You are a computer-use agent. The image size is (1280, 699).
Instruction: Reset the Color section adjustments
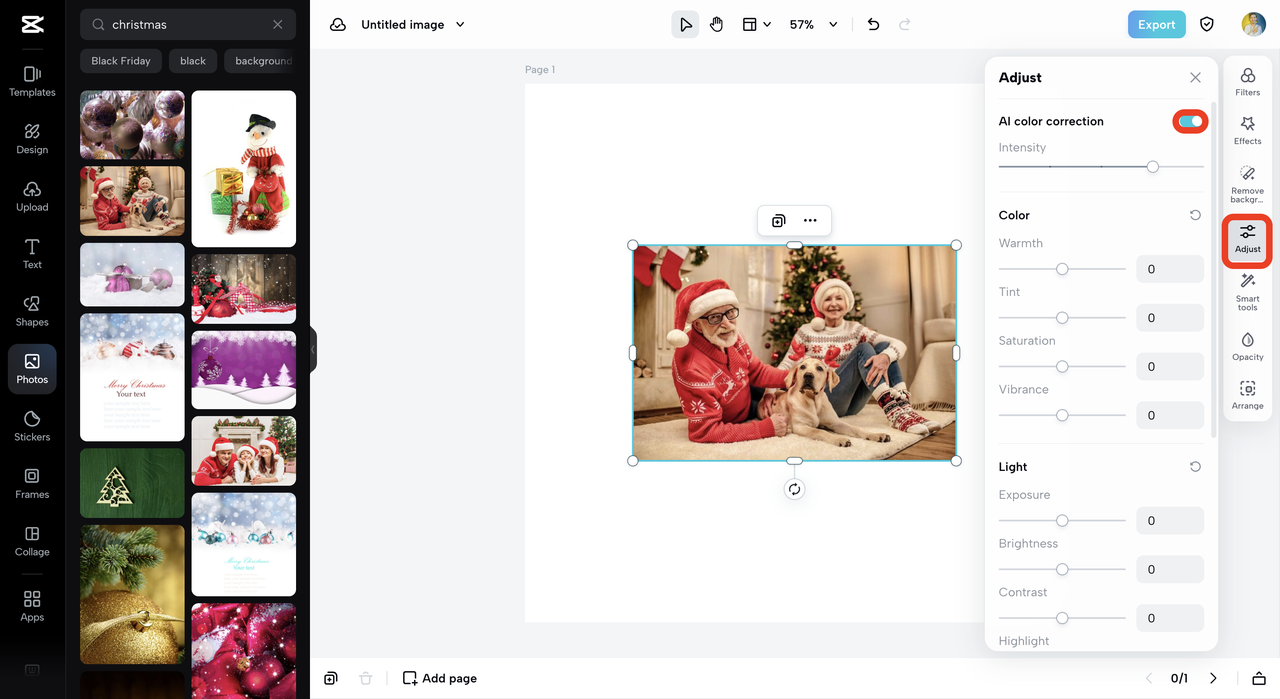[1195, 215]
